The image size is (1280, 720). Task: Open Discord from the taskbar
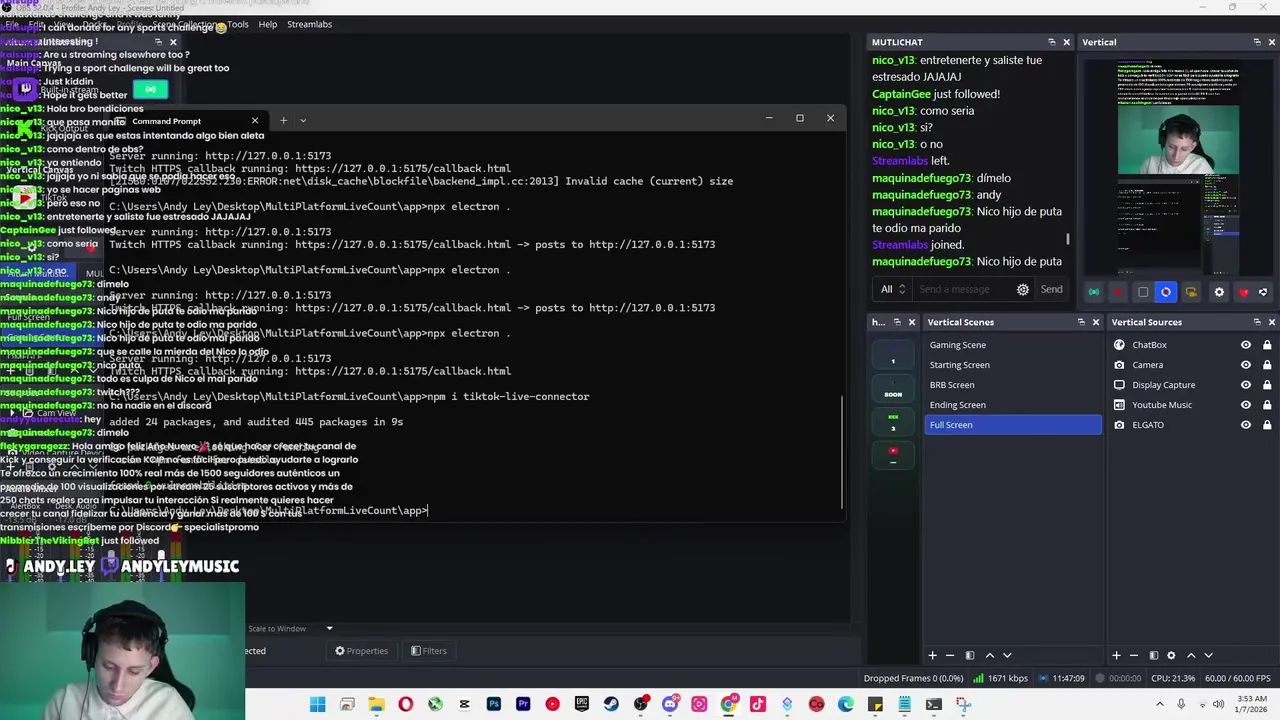tap(670, 705)
